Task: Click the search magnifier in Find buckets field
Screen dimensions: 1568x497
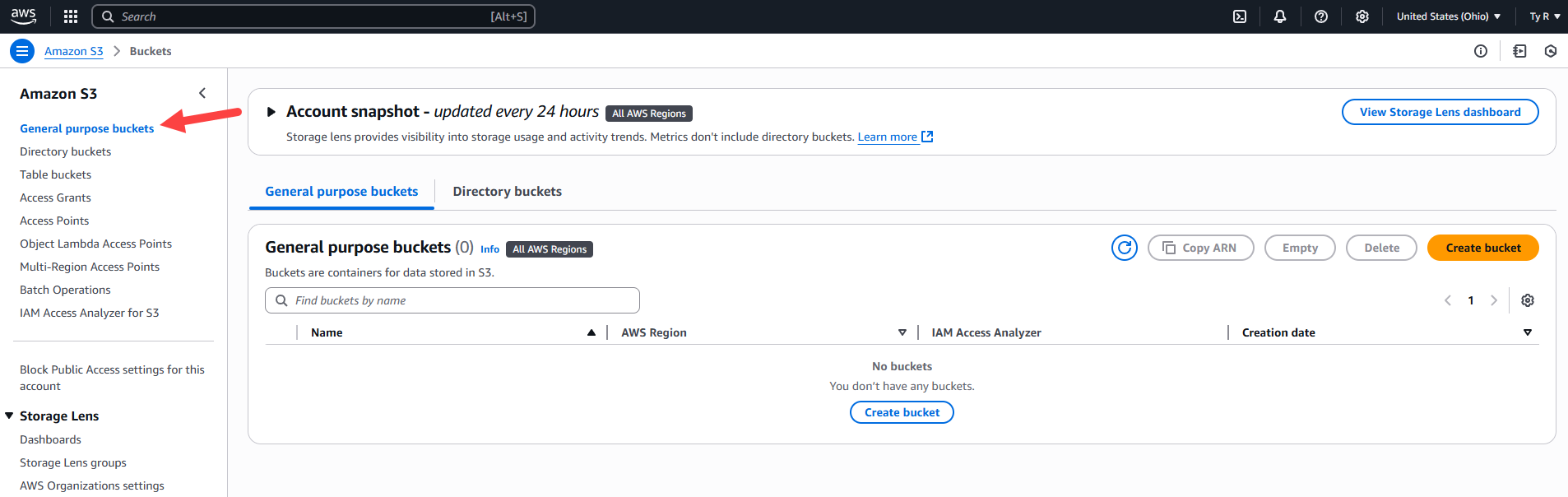Action: pyautogui.click(x=281, y=300)
